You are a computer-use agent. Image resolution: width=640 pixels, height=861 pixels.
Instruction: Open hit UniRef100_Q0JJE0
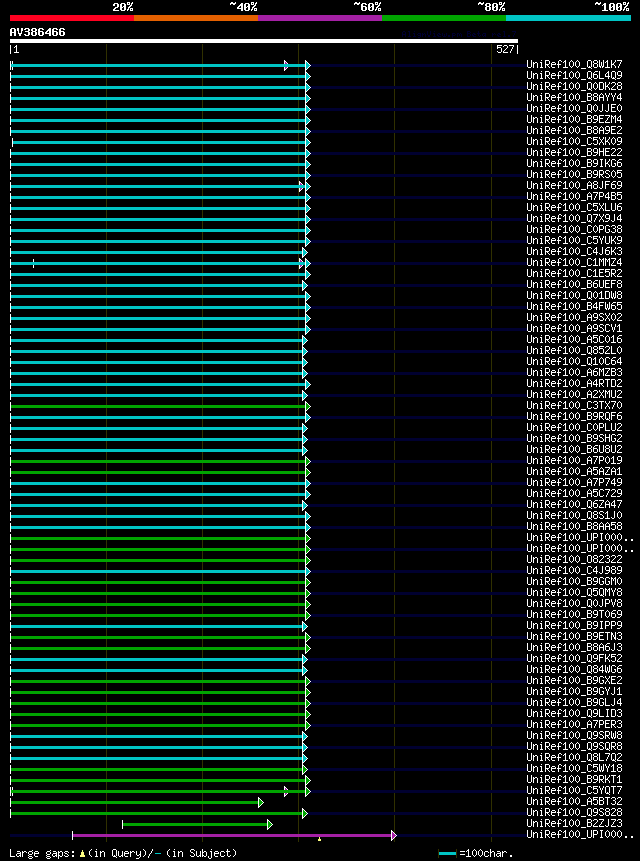[x=574, y=108]
